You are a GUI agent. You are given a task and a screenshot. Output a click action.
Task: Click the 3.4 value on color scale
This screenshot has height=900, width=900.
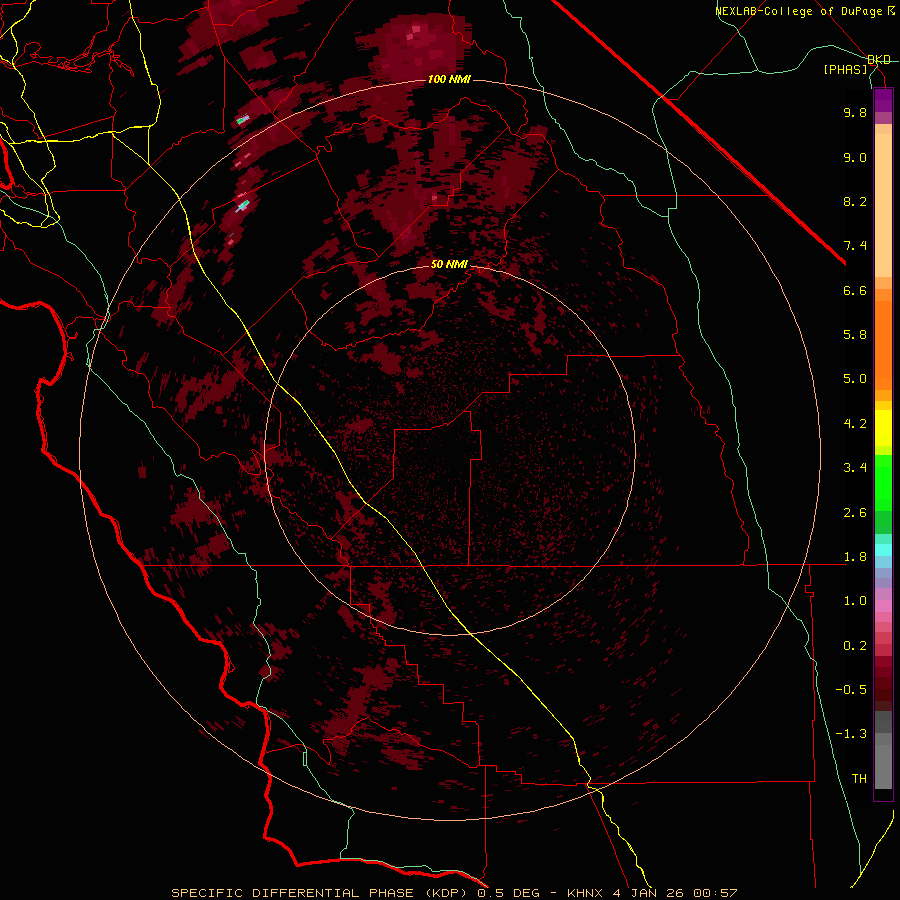(855, 468)
